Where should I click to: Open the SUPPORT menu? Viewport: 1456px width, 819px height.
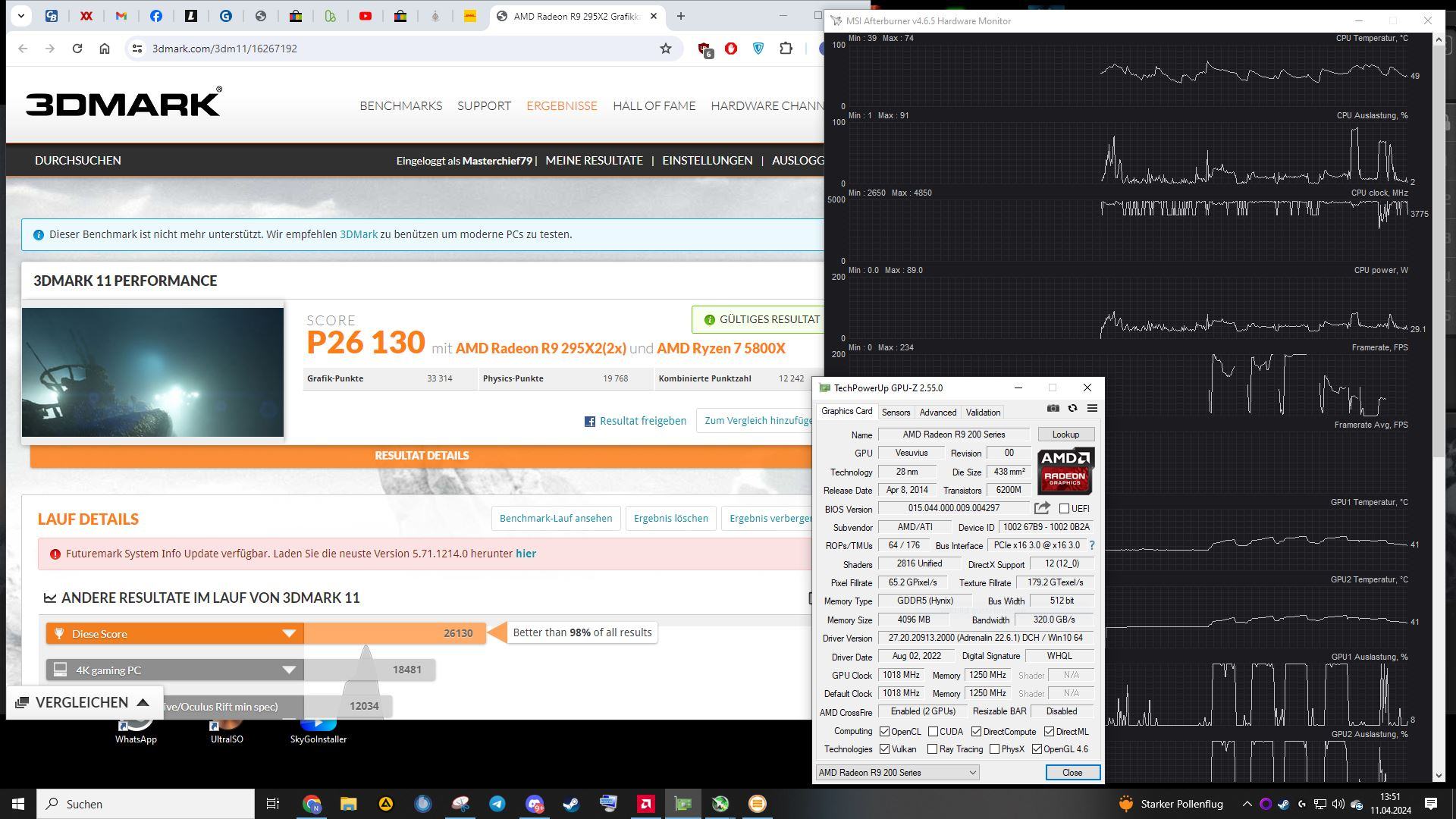pyautogui.click(x=484, y=106)
